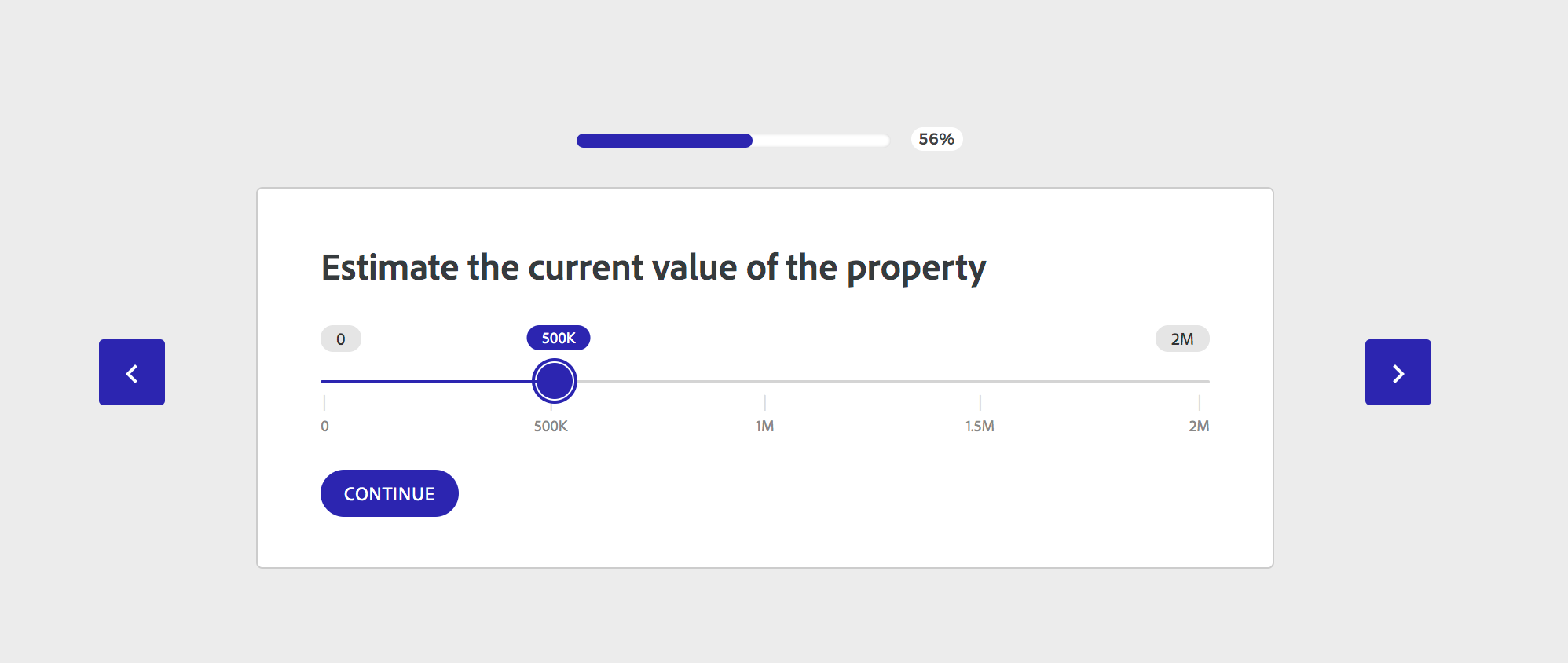Click the slider handle at 500K
Viewport: 1568px width, 663px height.
pos(555,381)
